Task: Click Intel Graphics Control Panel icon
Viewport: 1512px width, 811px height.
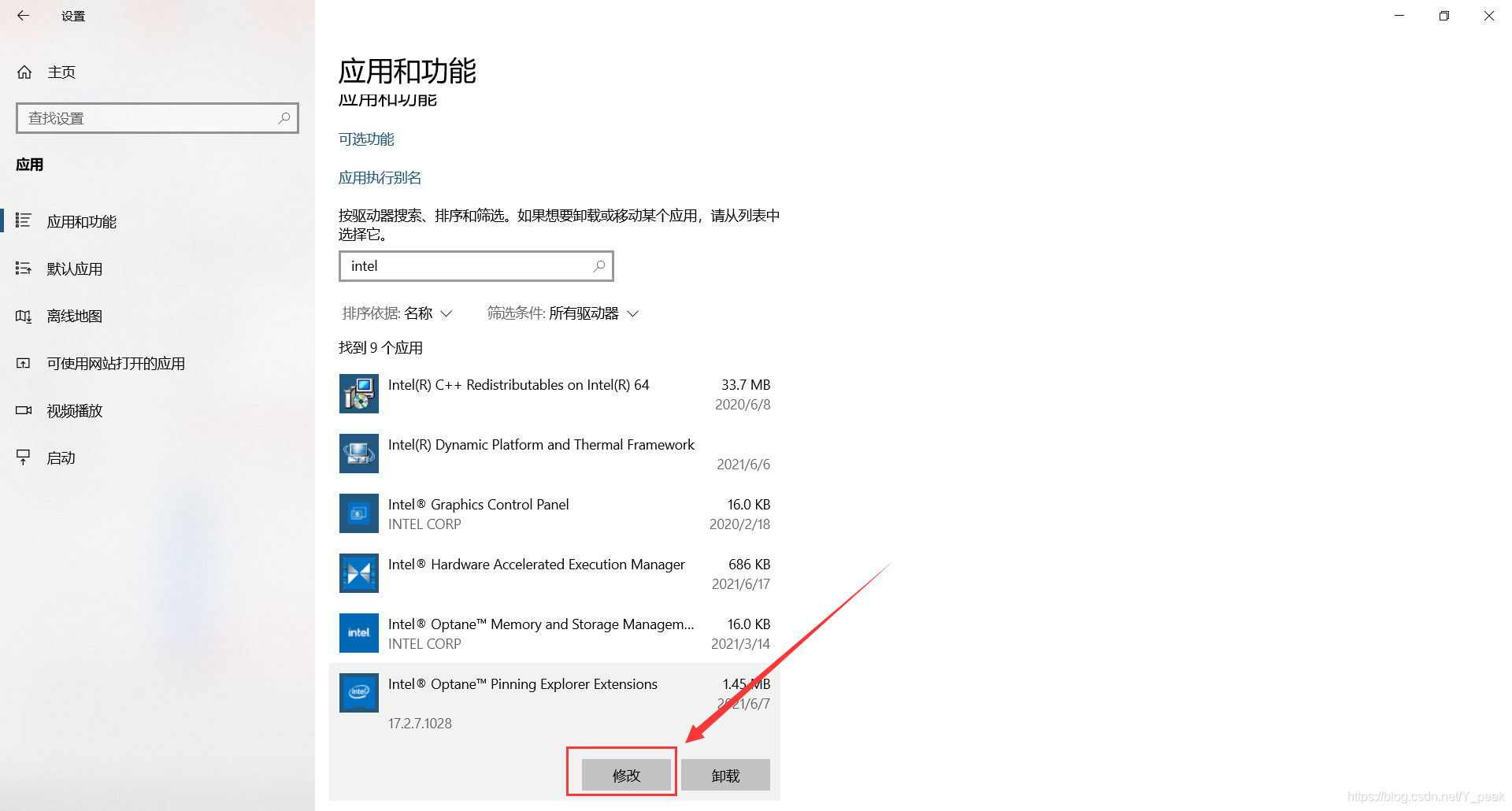Action: pos(359,513)
